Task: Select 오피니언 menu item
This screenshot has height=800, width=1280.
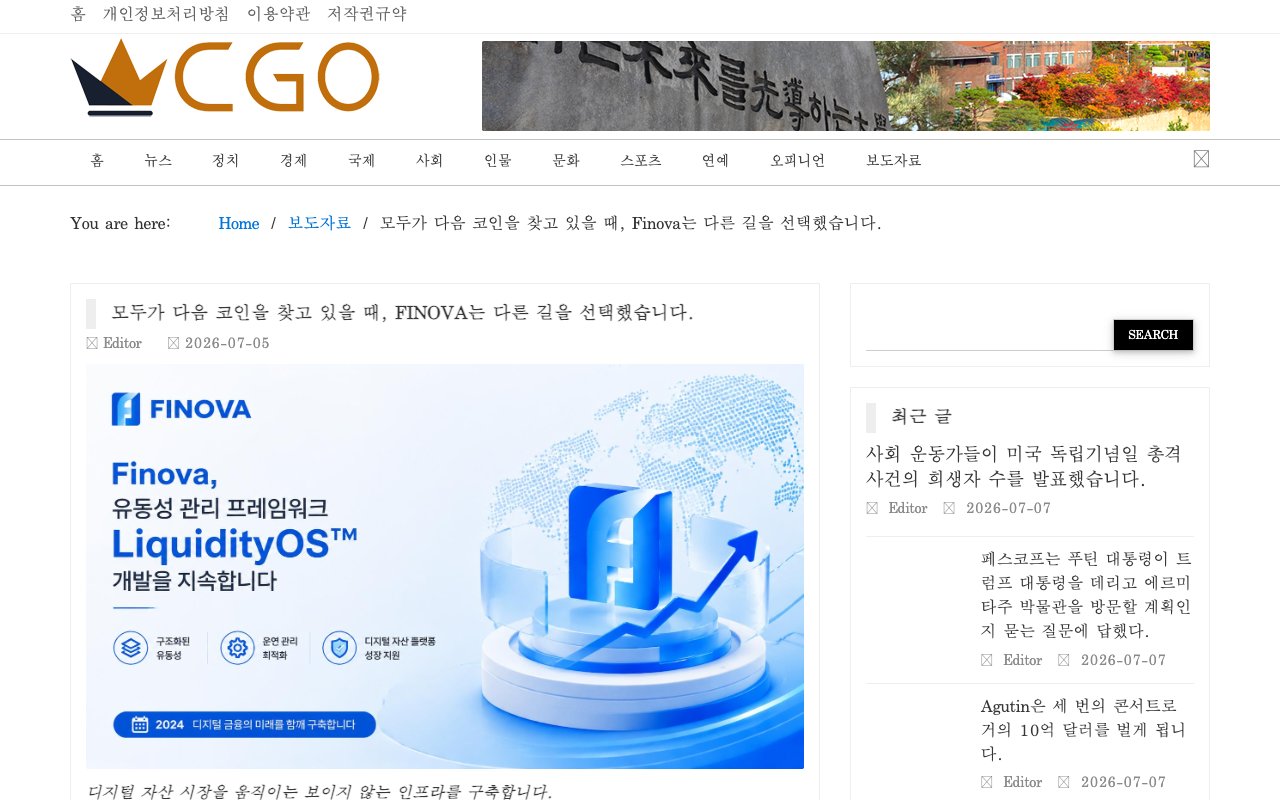Action: (x=798, y=160)
